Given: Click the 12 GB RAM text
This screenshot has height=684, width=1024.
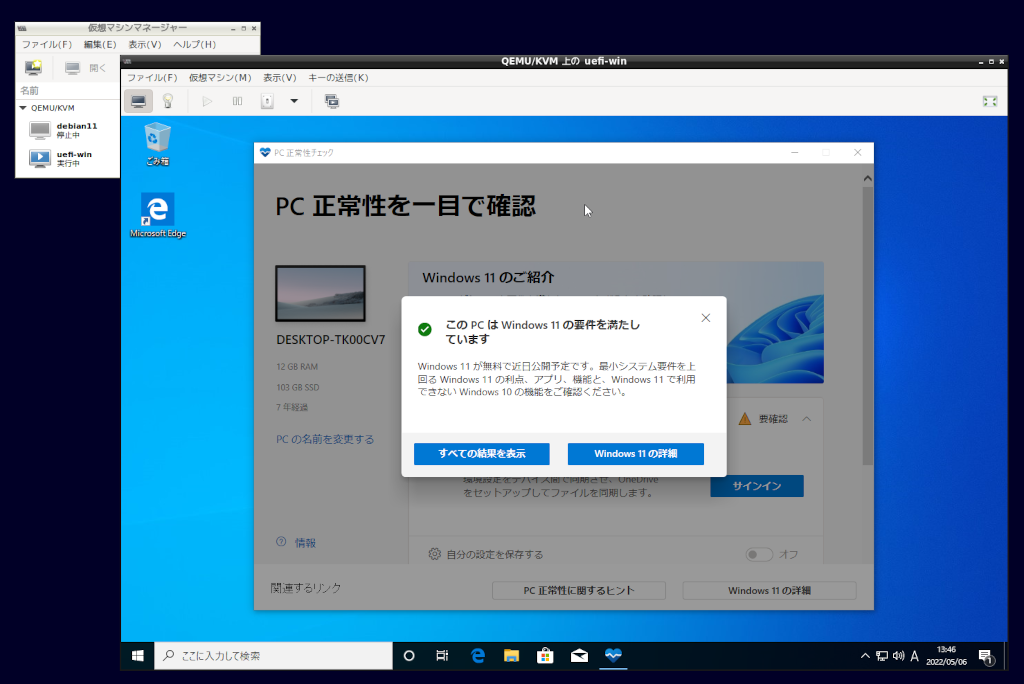Looking at the screenshot, I should click(x=297, y=366).
